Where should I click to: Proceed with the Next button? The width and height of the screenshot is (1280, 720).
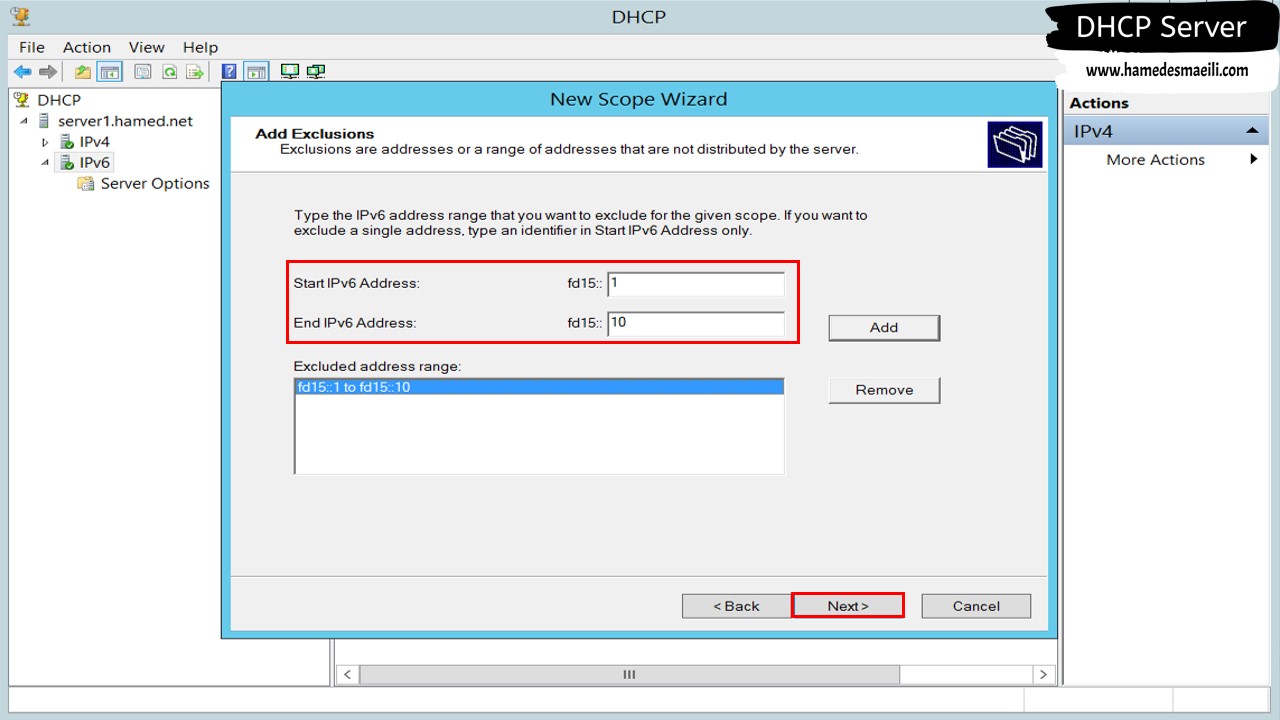click(848, 606)
